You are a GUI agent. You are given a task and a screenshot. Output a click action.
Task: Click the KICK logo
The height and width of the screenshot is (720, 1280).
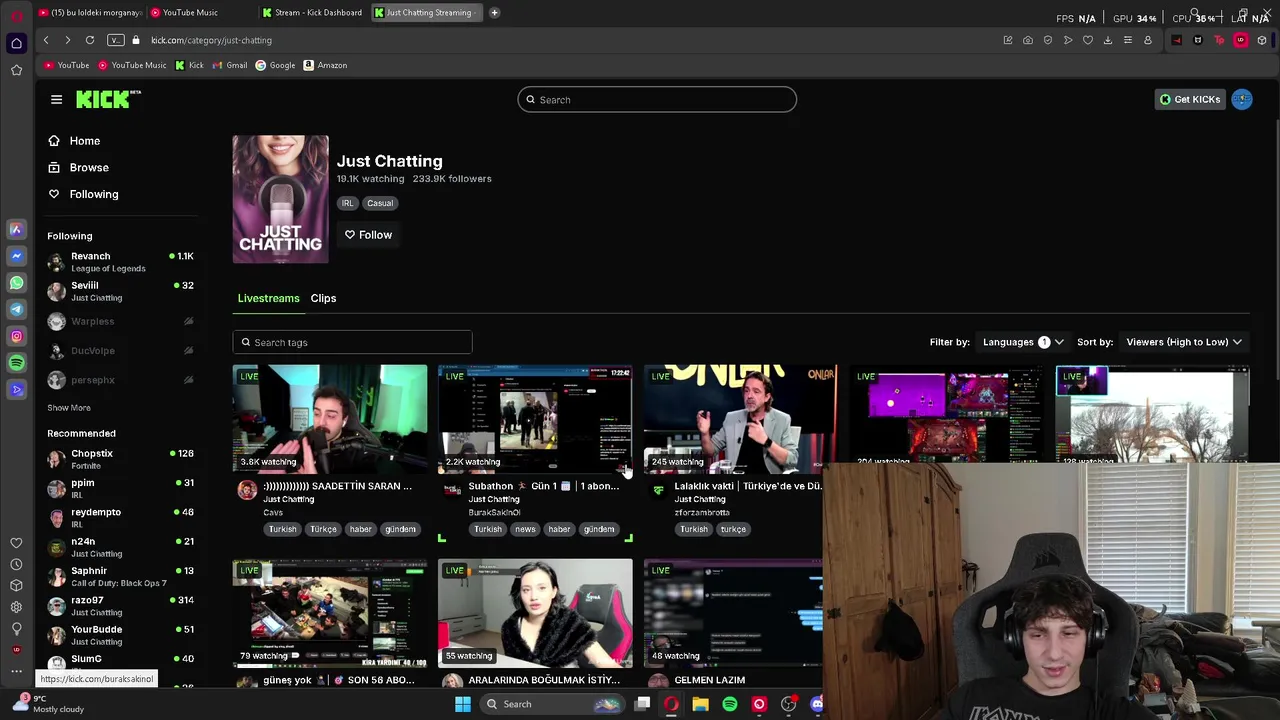pyautogui.click(x=108, y=99)
